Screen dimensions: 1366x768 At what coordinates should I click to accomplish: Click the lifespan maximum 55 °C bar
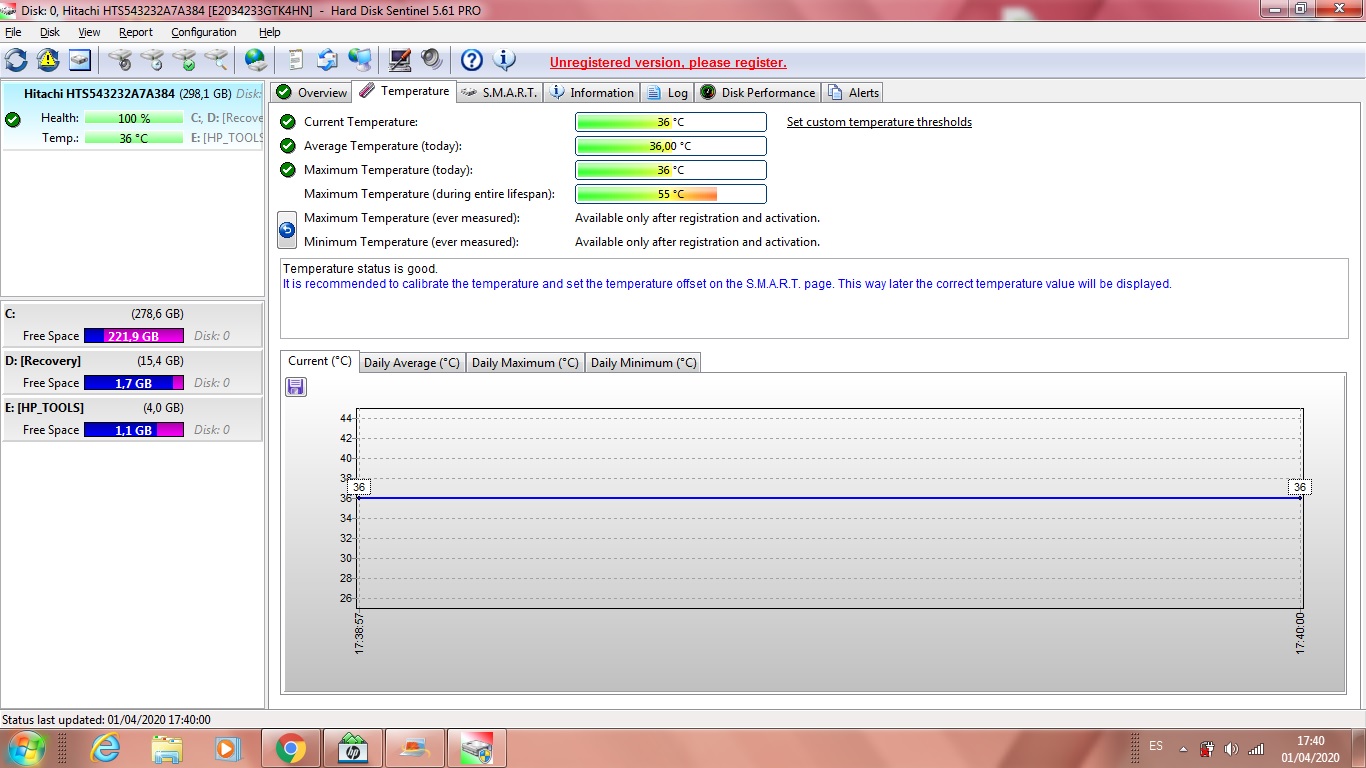click(671, 194)
